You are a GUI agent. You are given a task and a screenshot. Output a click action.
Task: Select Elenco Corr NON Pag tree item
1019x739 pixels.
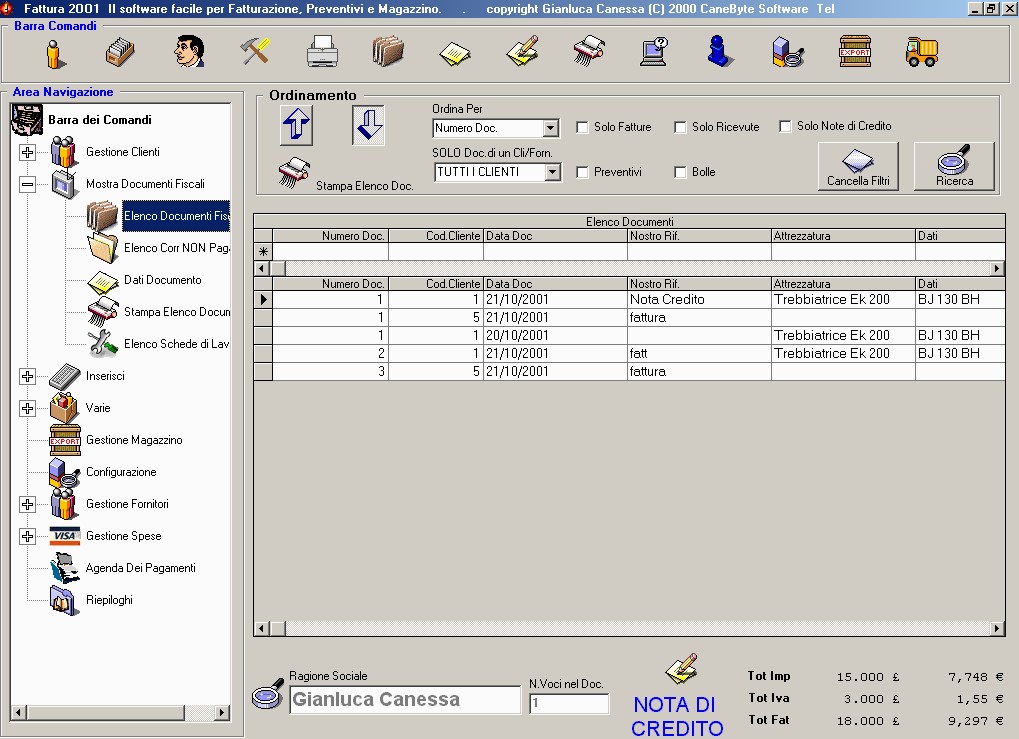(x=176, y=248)
